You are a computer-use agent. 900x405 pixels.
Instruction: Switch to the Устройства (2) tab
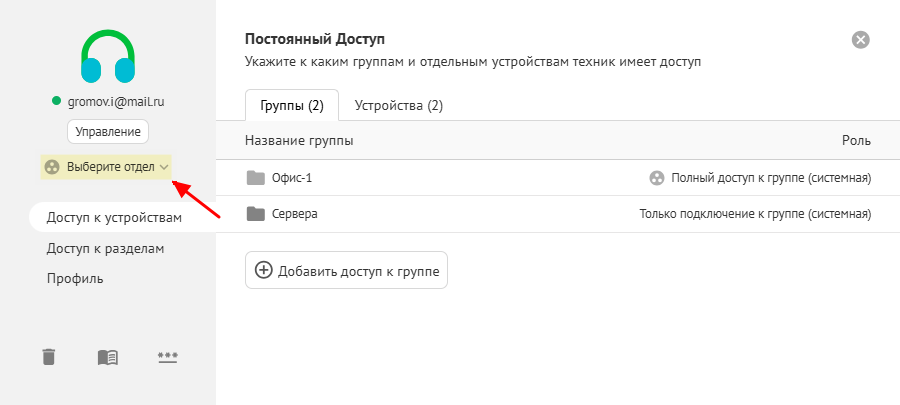[x=398, y=105]
